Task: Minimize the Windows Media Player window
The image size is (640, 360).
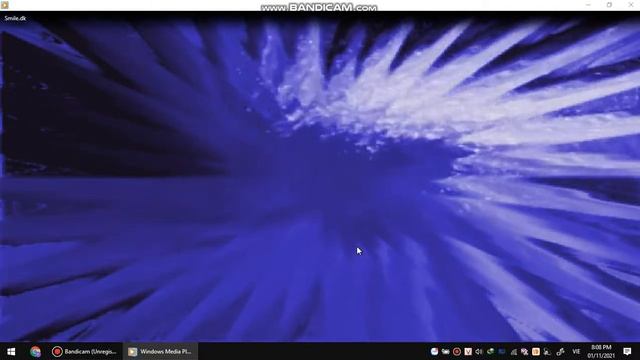Action: pyautogui.click(x=588, y=5)
